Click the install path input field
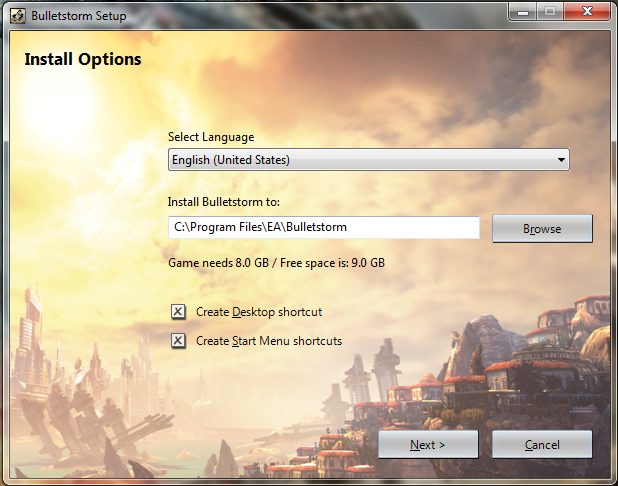The image size is (618, 486). [324, 227]
